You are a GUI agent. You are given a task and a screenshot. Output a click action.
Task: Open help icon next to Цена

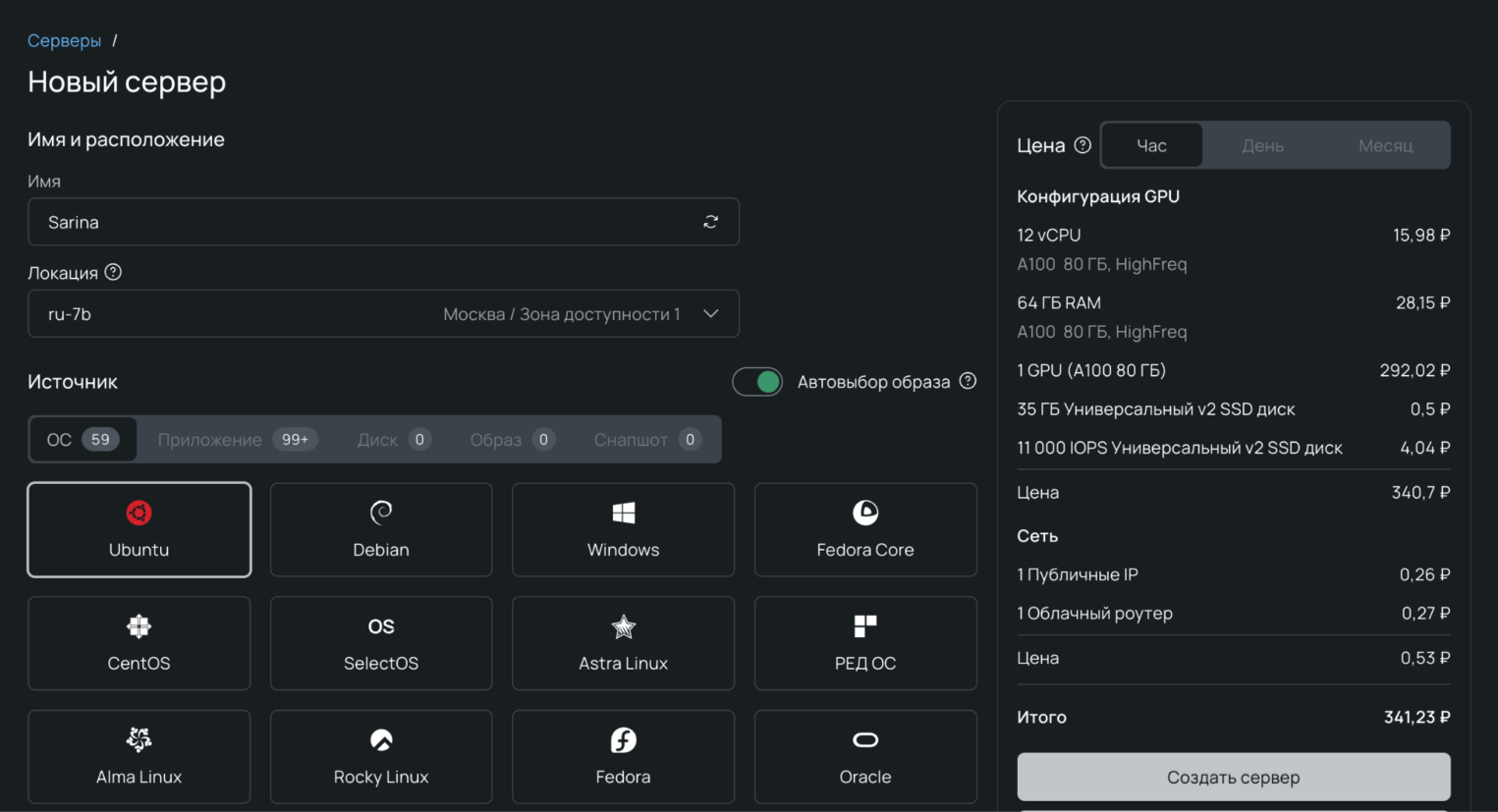(1082, 145)
